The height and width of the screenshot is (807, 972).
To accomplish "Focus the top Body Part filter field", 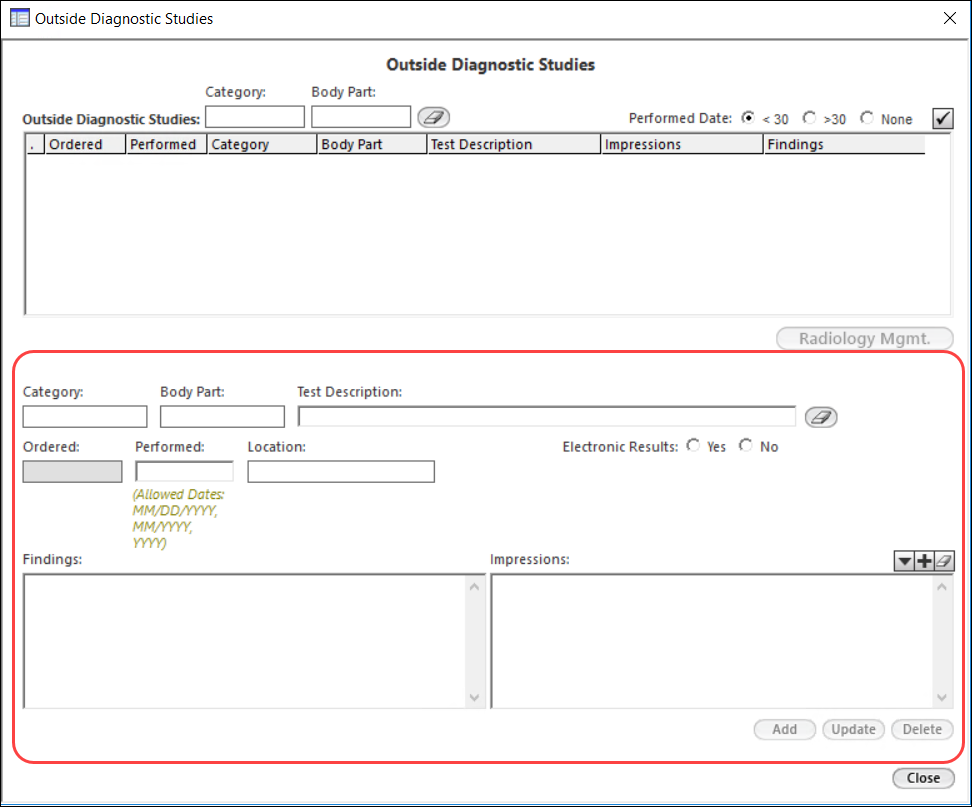I will tap(361, 117).
